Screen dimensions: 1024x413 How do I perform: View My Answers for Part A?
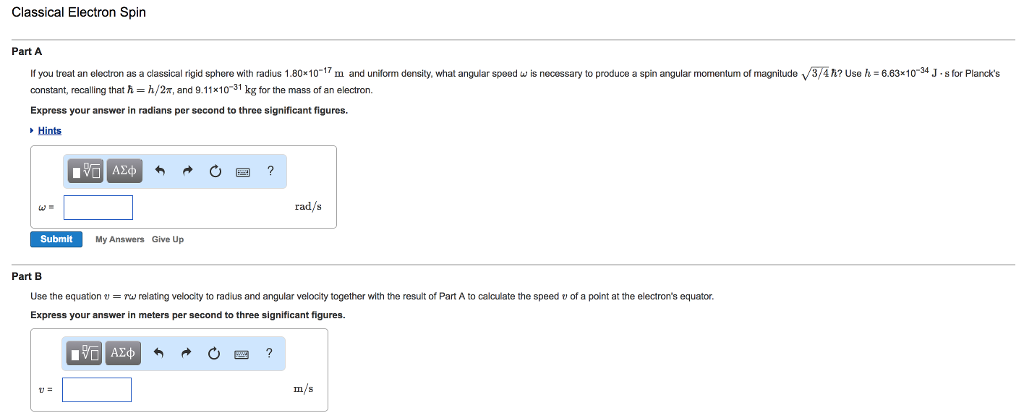click(120, 239)
